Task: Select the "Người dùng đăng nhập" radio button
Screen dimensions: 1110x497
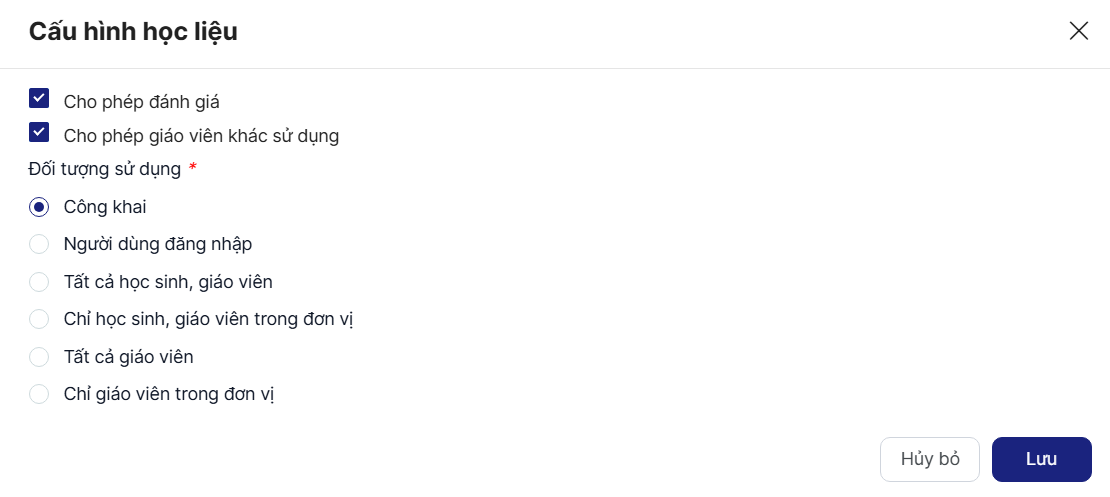Action: [39, 244]
